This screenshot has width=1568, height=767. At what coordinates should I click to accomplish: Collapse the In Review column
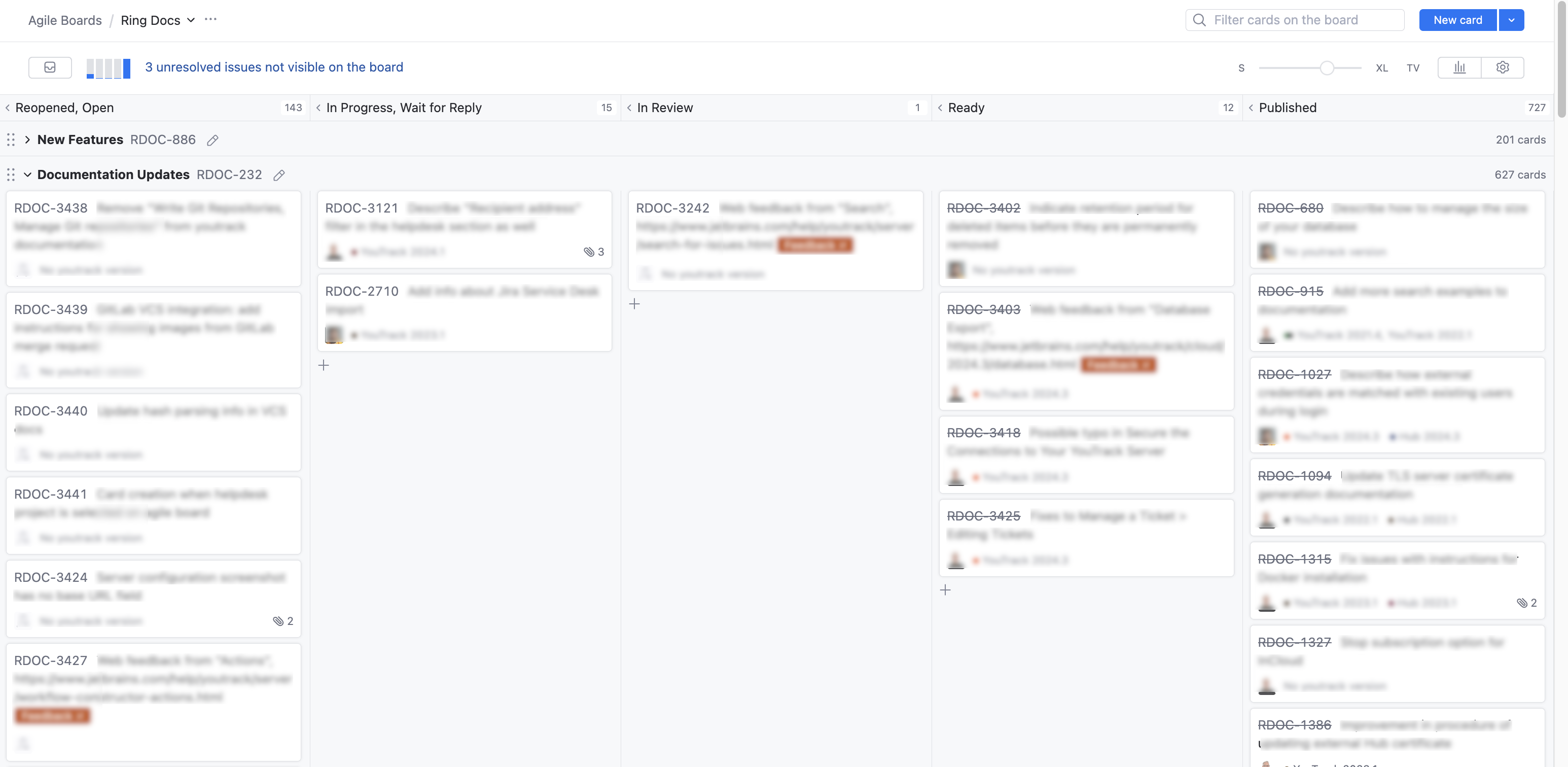pyautogui.click(x=629, y=108)
